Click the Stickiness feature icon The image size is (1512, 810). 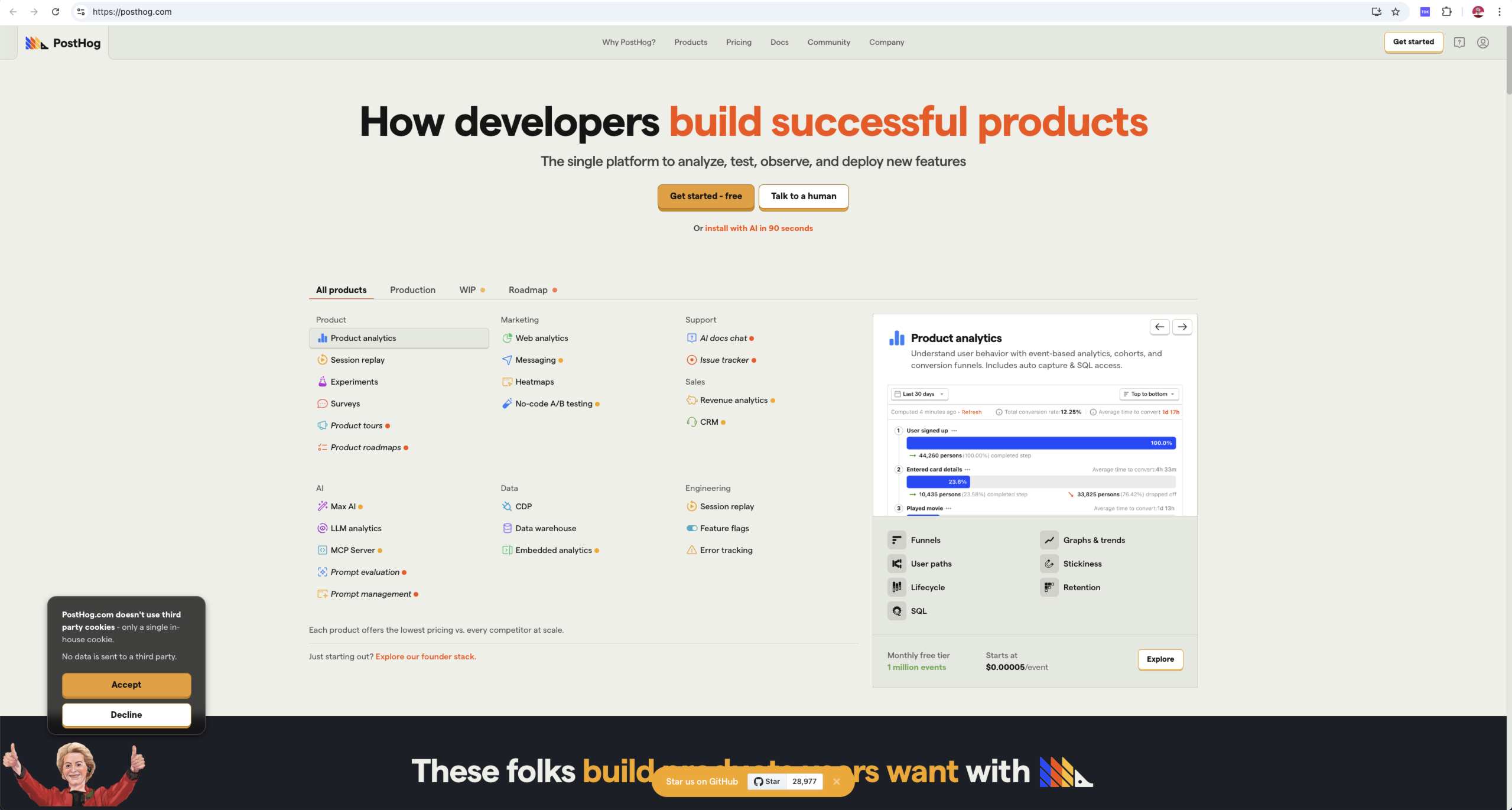click(1049, 564)
